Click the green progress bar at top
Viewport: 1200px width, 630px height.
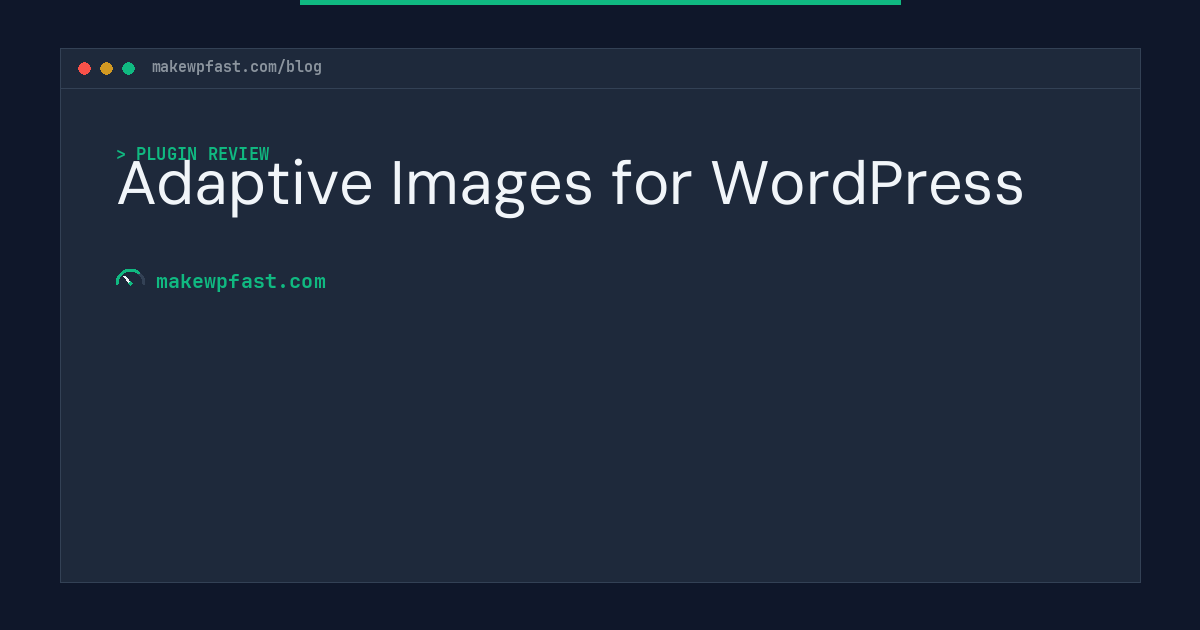600,3
